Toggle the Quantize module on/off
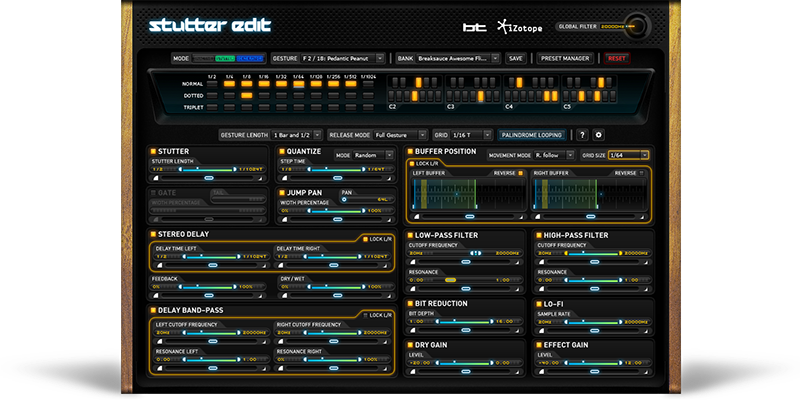The height and width of the screenshot is (400, 800). pyautogui.click(x=282, y=152)
